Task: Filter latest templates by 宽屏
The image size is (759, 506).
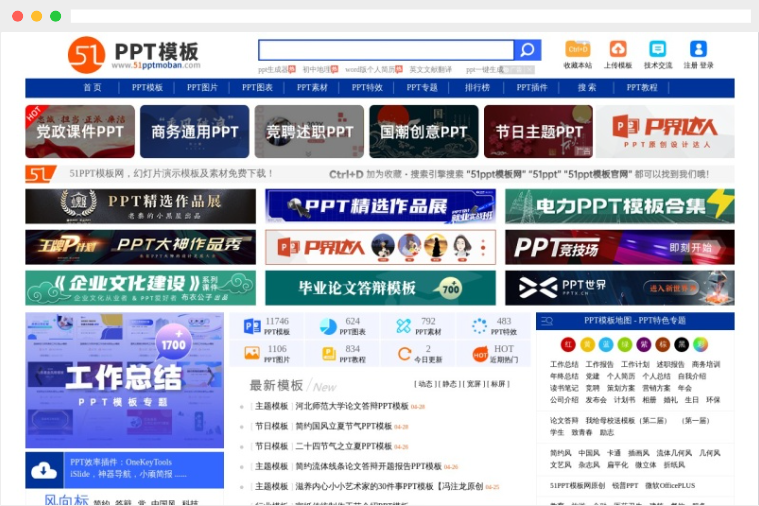Action: (x=474, y=384)
